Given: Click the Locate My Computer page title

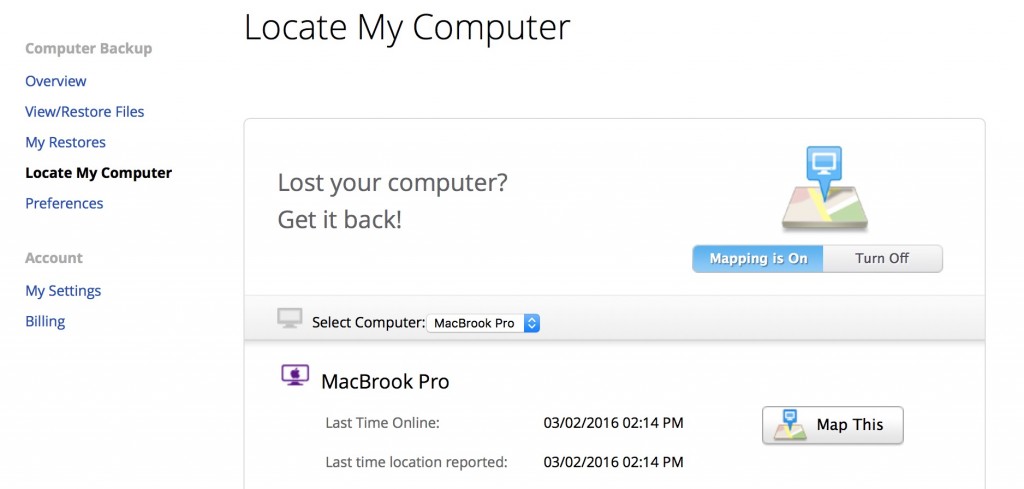Looking at the screenshot, I should pyautogui.click(x=407, y=27).
